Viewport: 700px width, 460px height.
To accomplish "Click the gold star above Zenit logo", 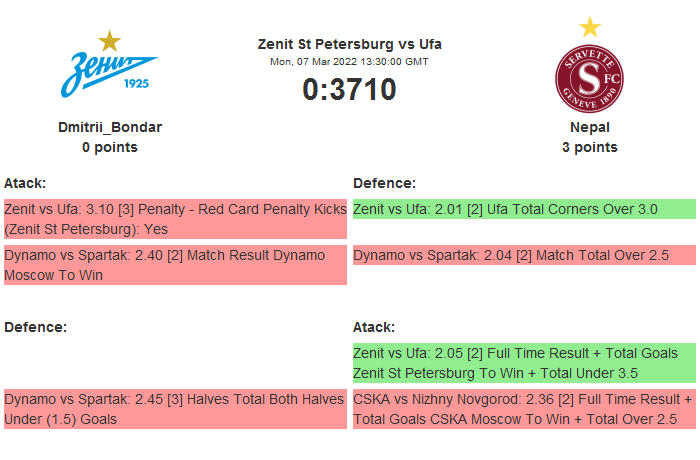I will click(x=110, y=41).
